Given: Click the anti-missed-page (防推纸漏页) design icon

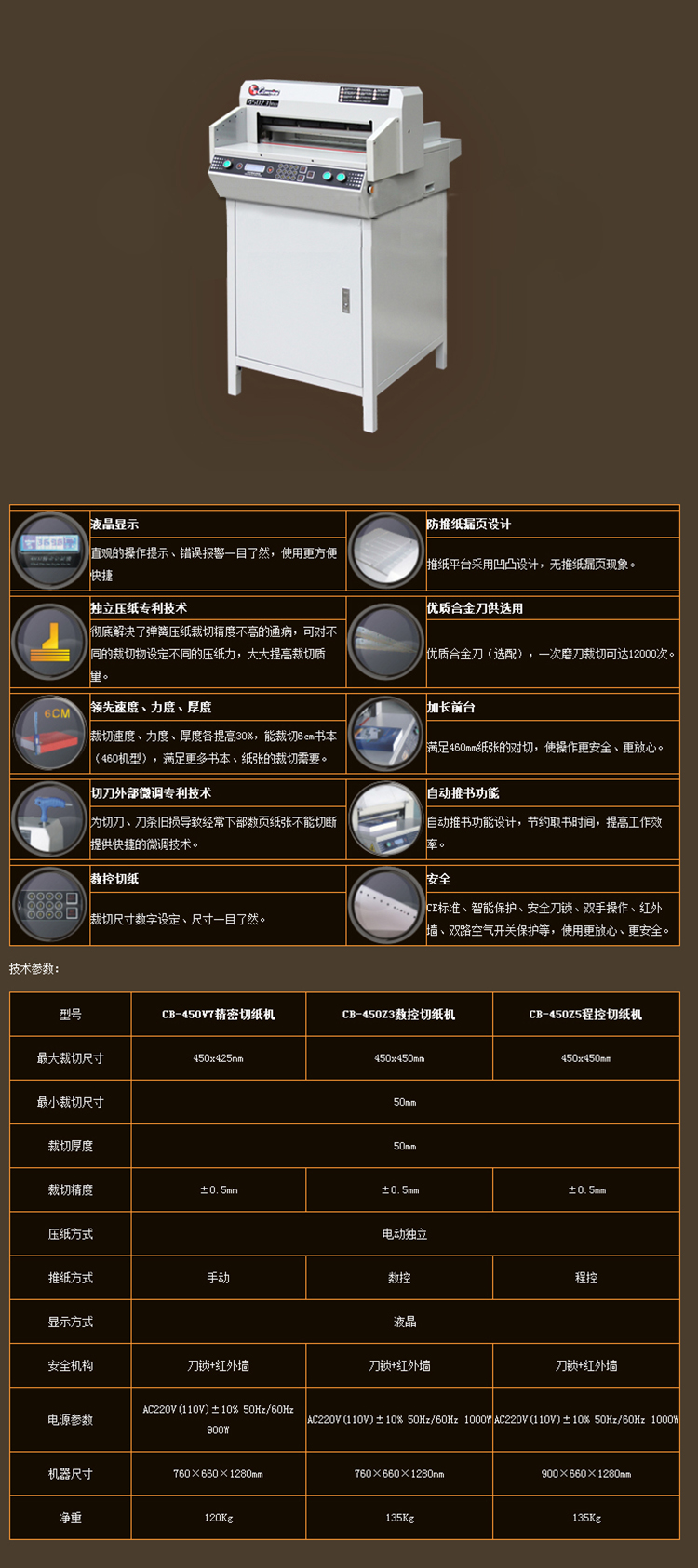Looking at the screenshot, I should [x=386, y=550].
